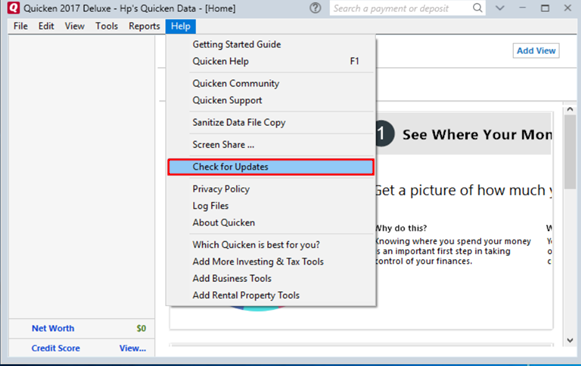The height and width of the screenshot is (366, 581).
Task: Click the magnifying glass search icon
Action: click(x=478, y=8)
